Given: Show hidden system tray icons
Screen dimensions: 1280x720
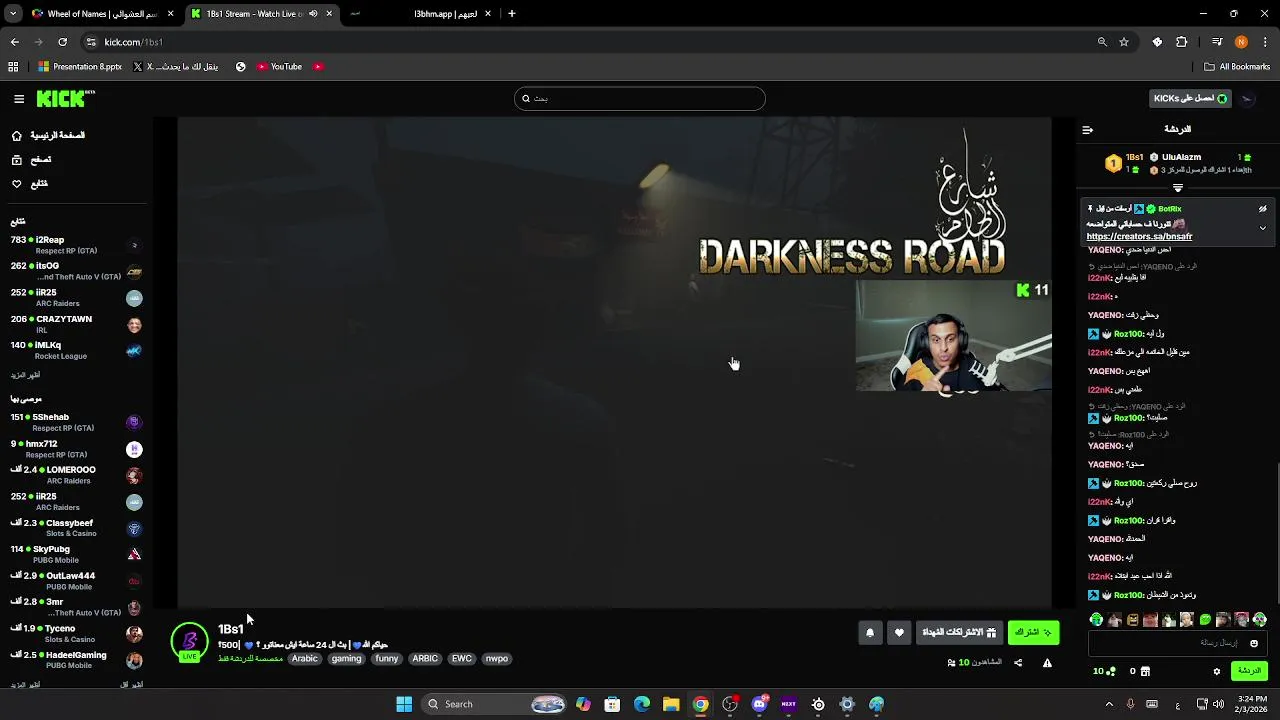Looking at the screenshot, I should pos(1108,704).
